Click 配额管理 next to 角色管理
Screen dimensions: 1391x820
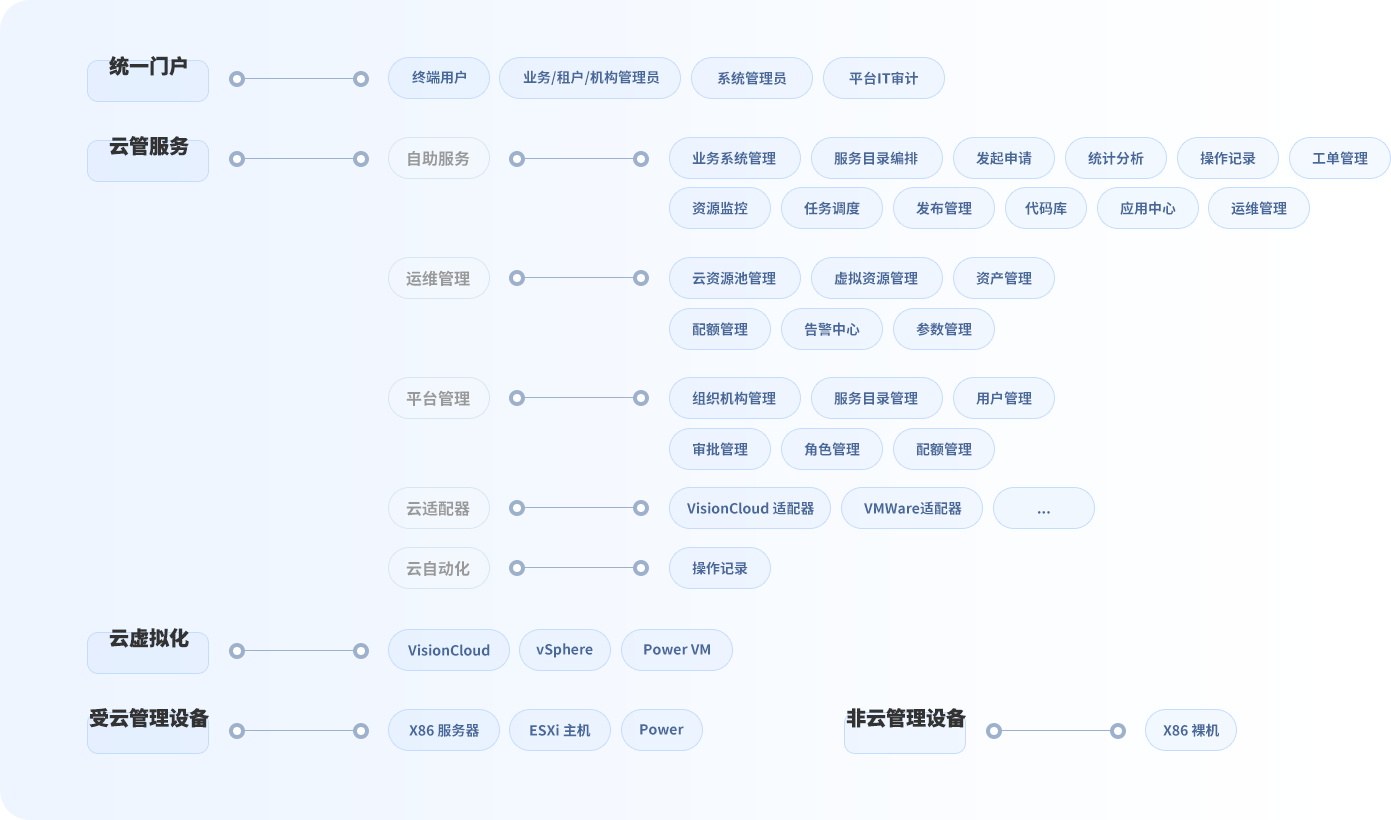944,449
